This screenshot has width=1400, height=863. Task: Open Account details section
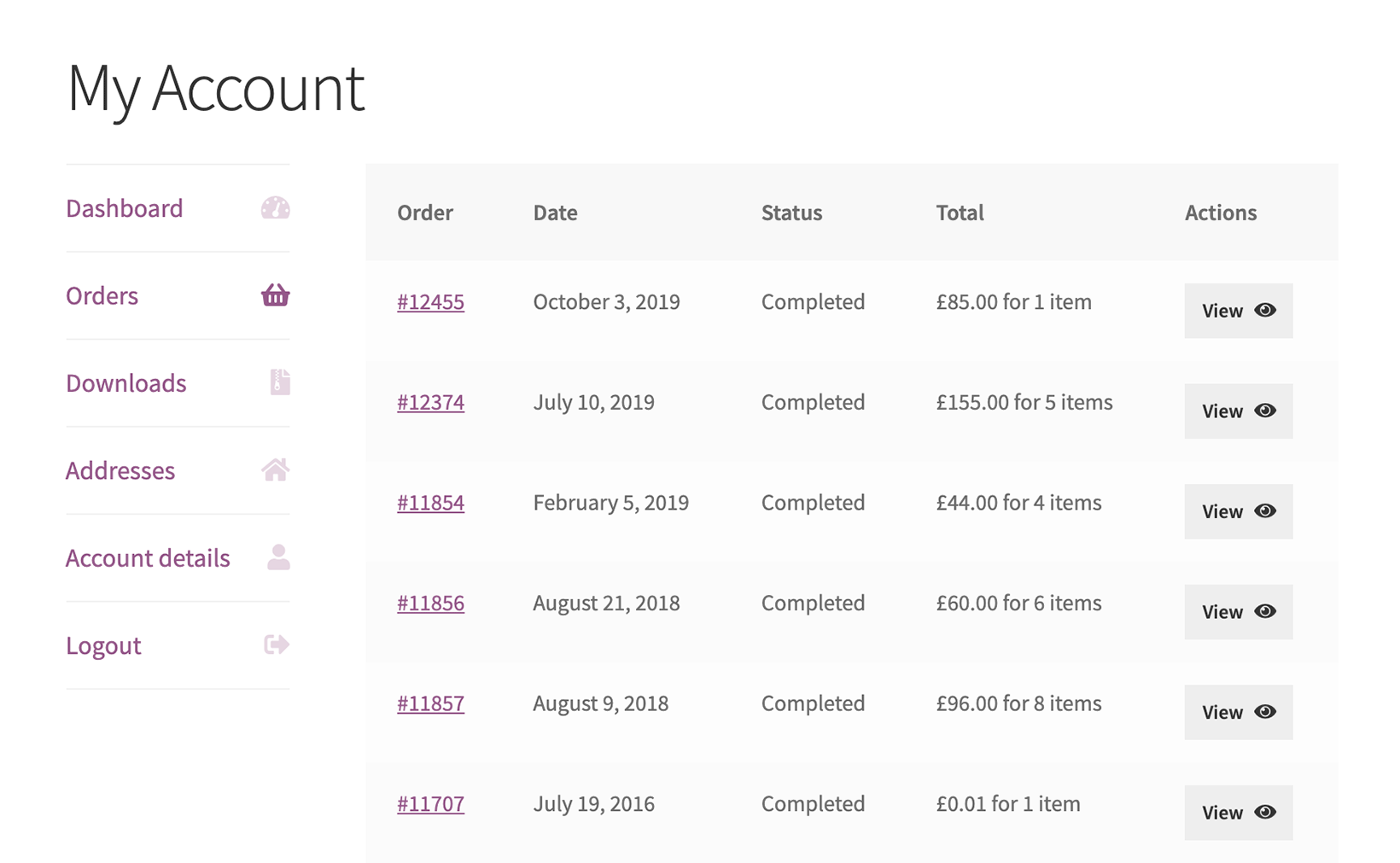point(148,558)
